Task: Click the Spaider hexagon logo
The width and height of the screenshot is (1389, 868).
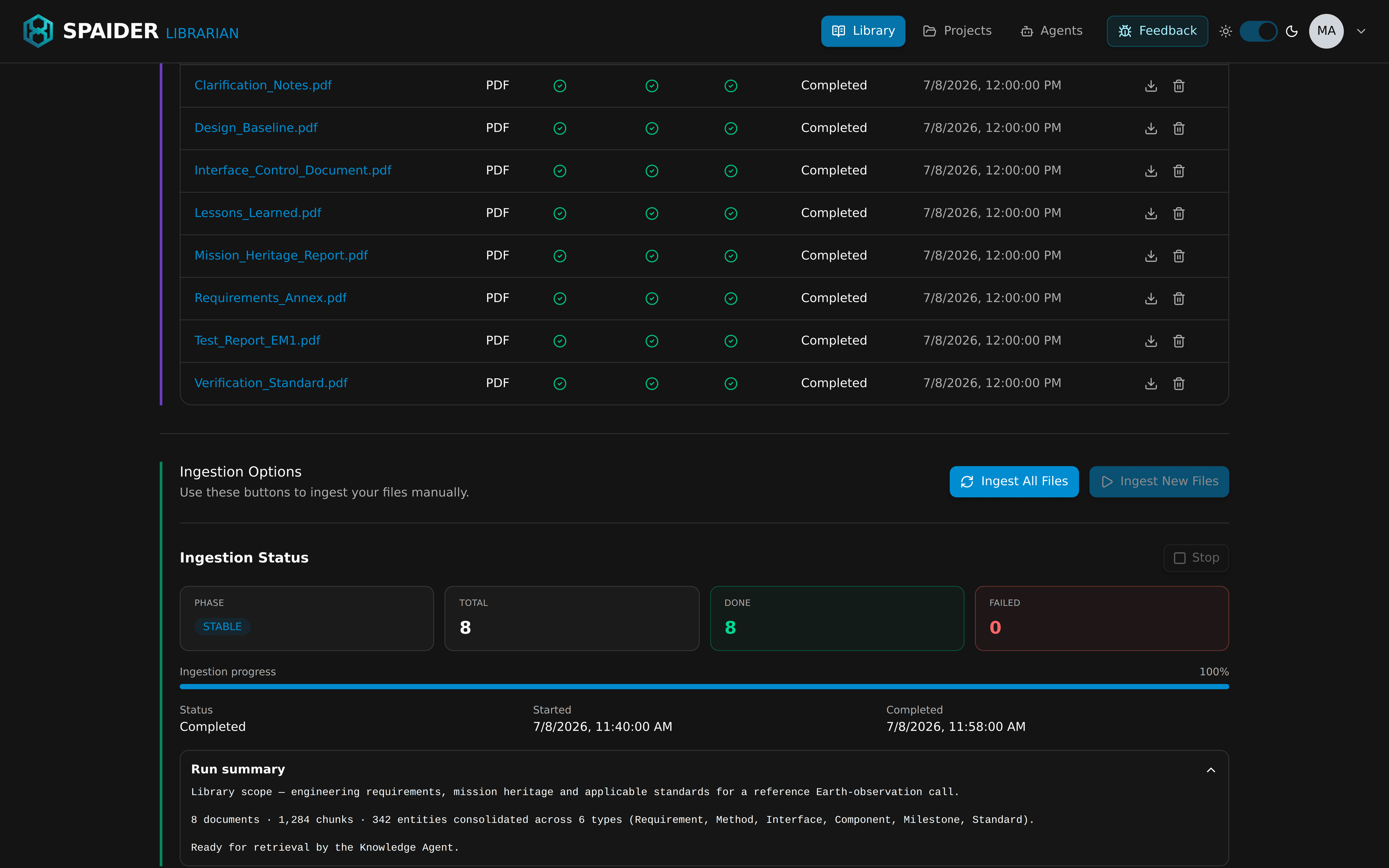Action: (x=38, y=30)
